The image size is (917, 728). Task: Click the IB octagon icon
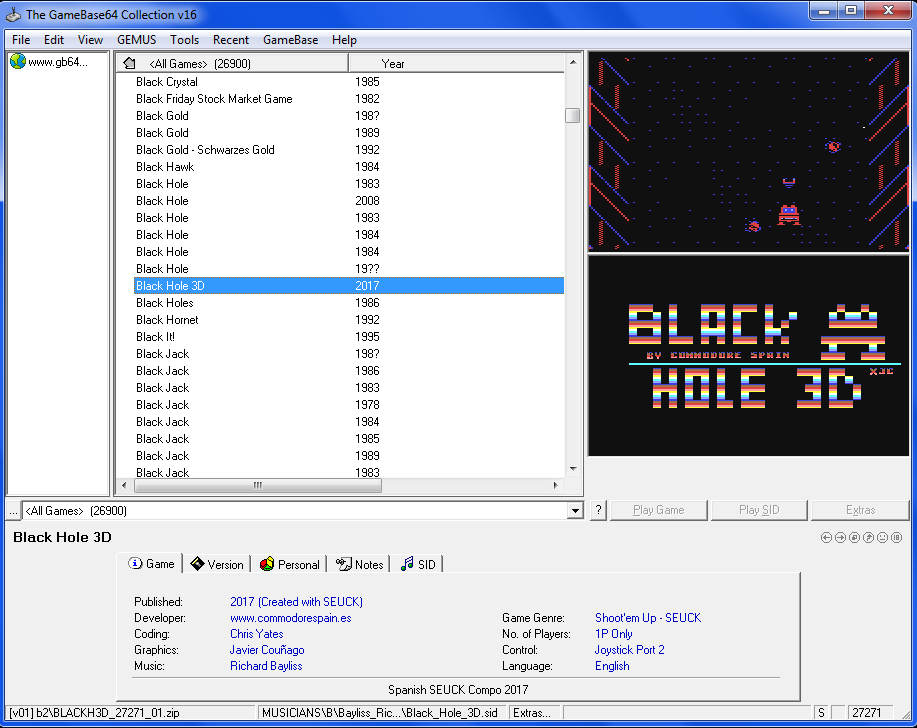[x=897, y=537]
